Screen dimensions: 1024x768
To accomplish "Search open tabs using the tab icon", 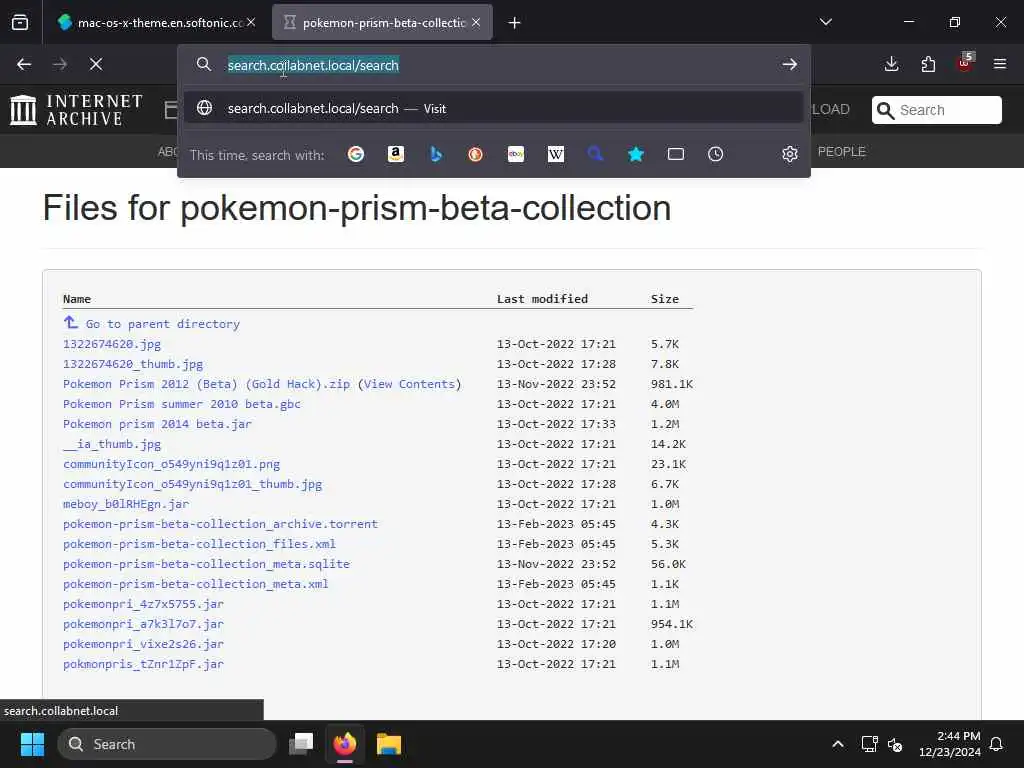I will click(x=676, y=154).
